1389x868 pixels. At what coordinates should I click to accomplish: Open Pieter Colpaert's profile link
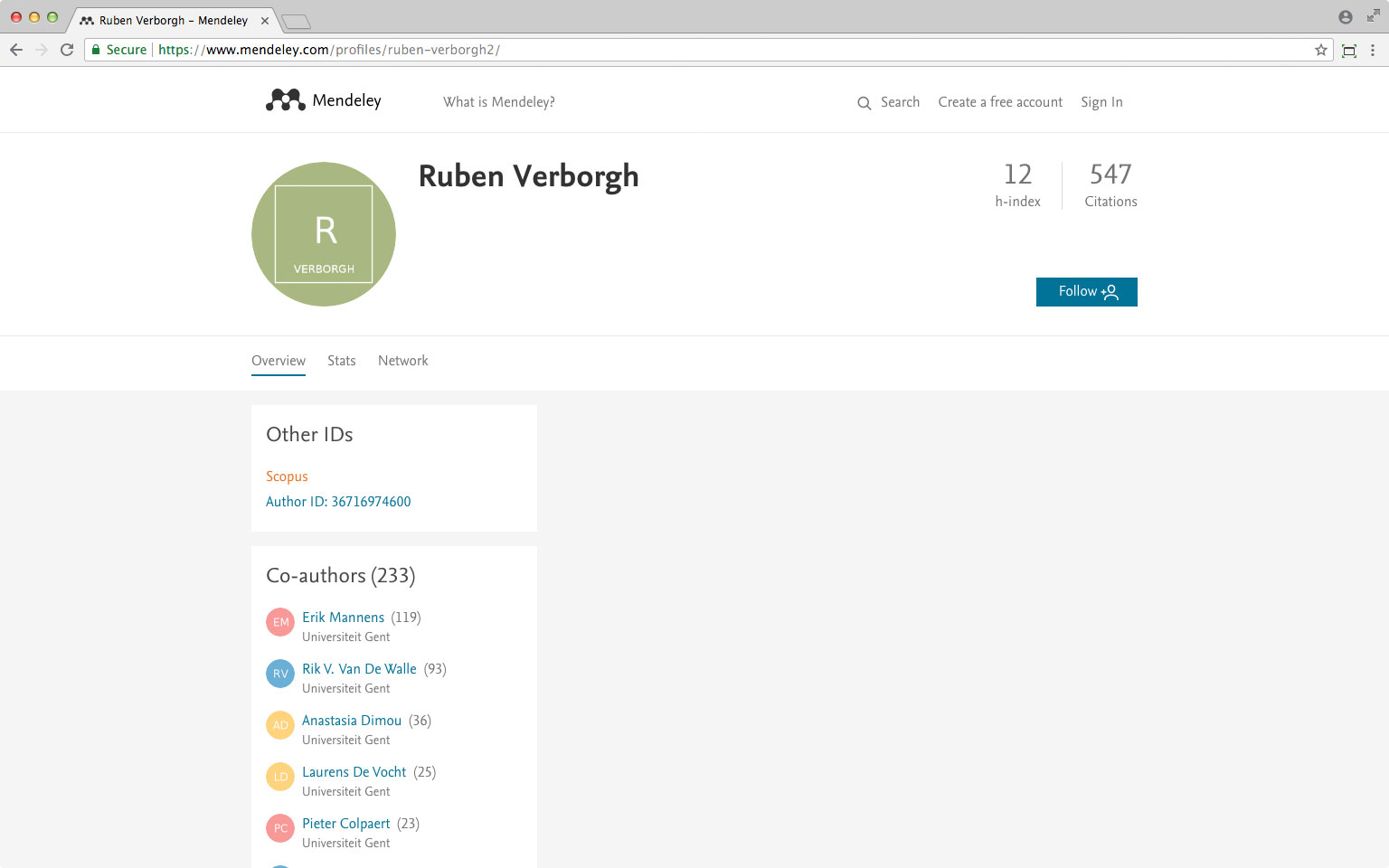tap(345, 824)
